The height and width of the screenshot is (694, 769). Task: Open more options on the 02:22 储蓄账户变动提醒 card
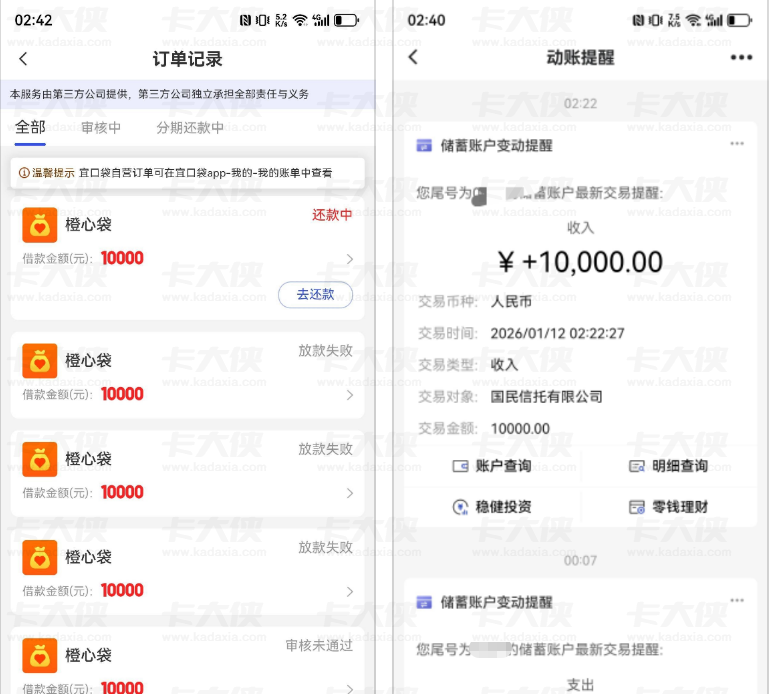tap(737, 144)
